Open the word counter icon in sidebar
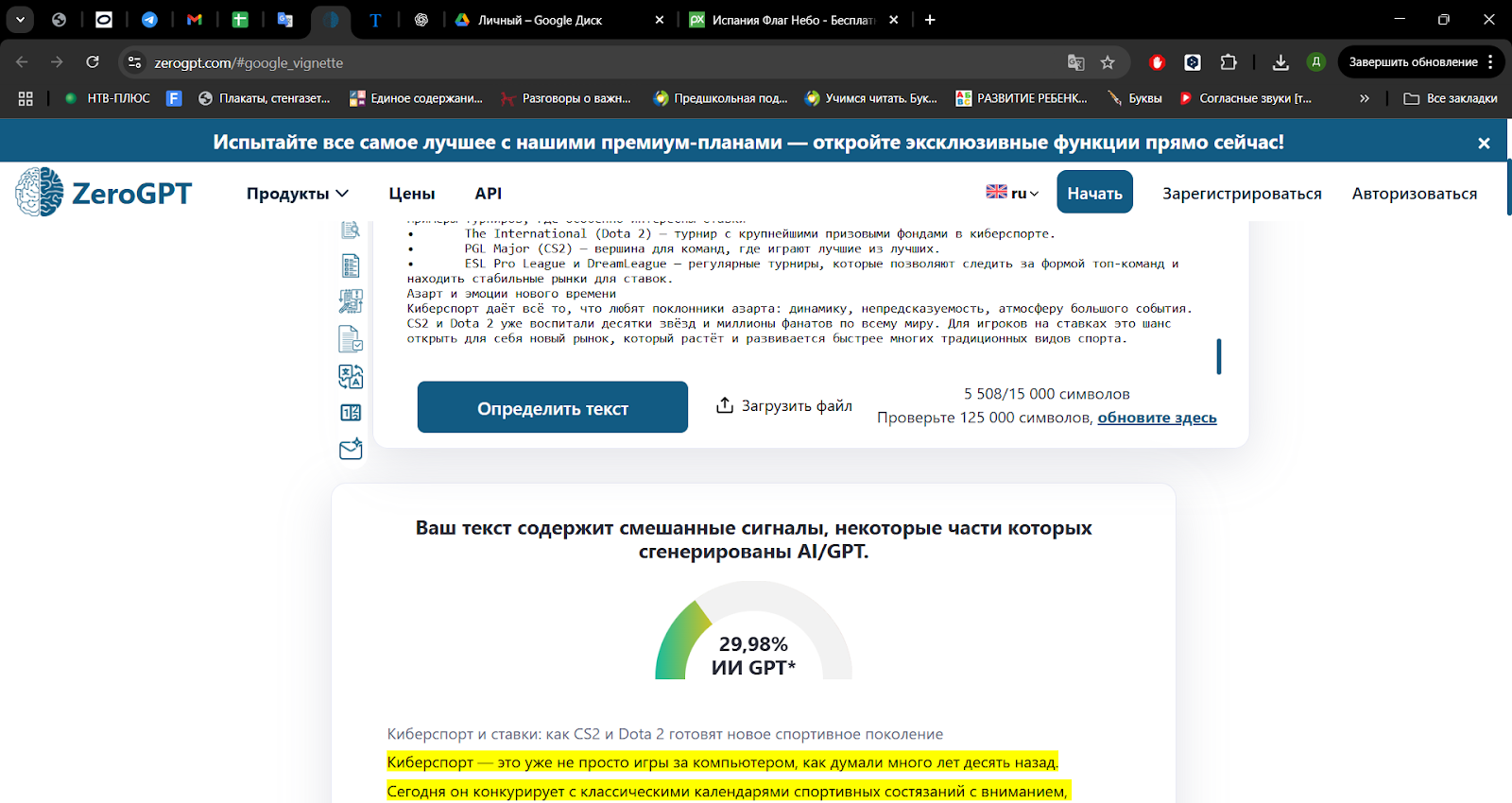Screen dimensions: 1512x803 coord(351,413)
